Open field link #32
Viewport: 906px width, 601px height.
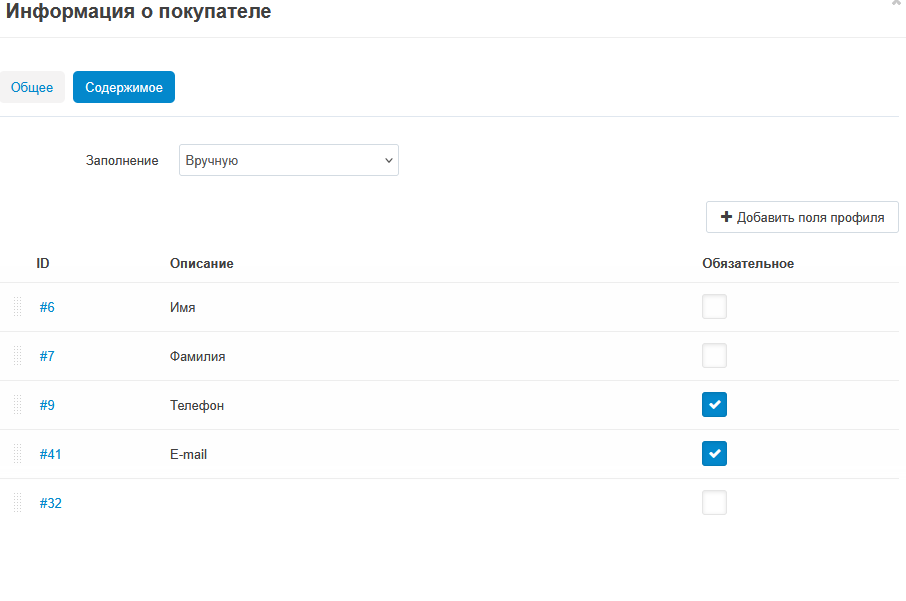[x=50, y=503]
